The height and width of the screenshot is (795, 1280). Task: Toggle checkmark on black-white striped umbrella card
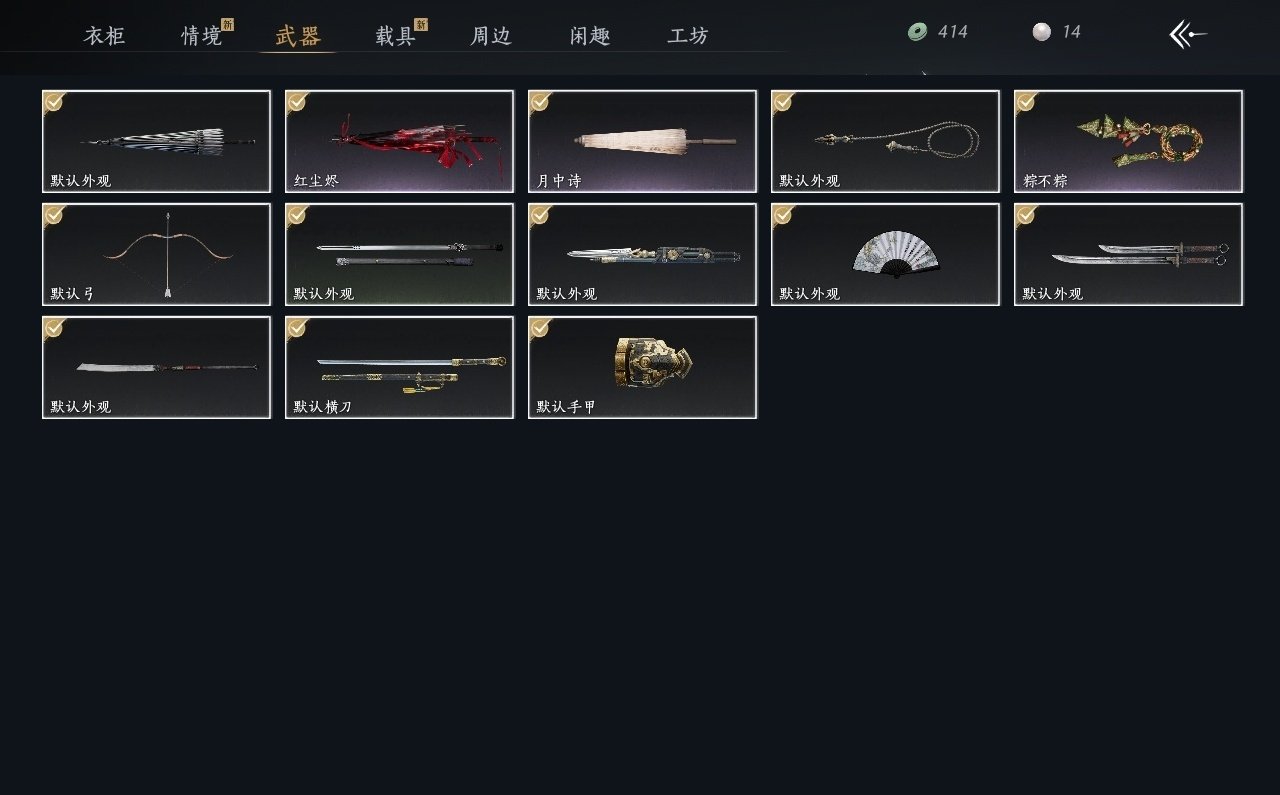[54, 101]
